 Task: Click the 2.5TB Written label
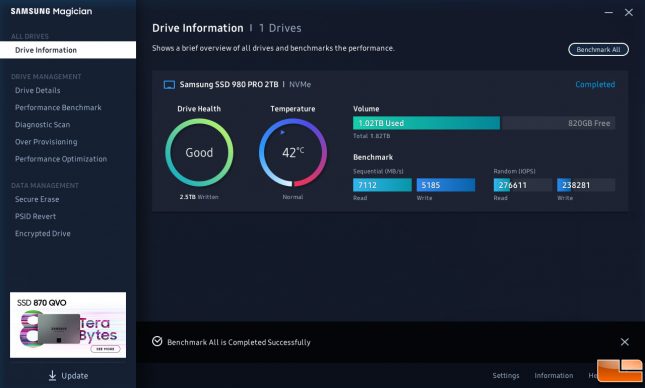(x=199, y=197)
